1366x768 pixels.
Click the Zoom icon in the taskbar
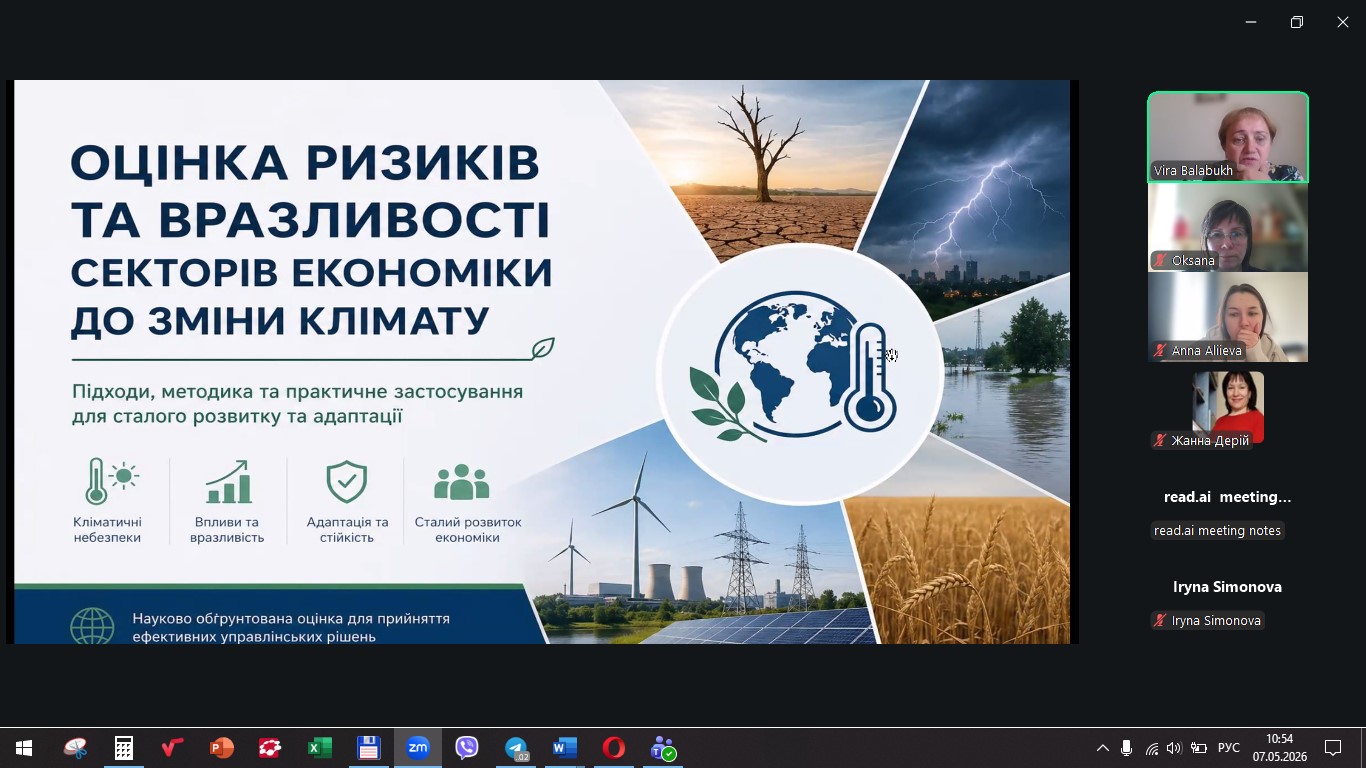(418, 748)
